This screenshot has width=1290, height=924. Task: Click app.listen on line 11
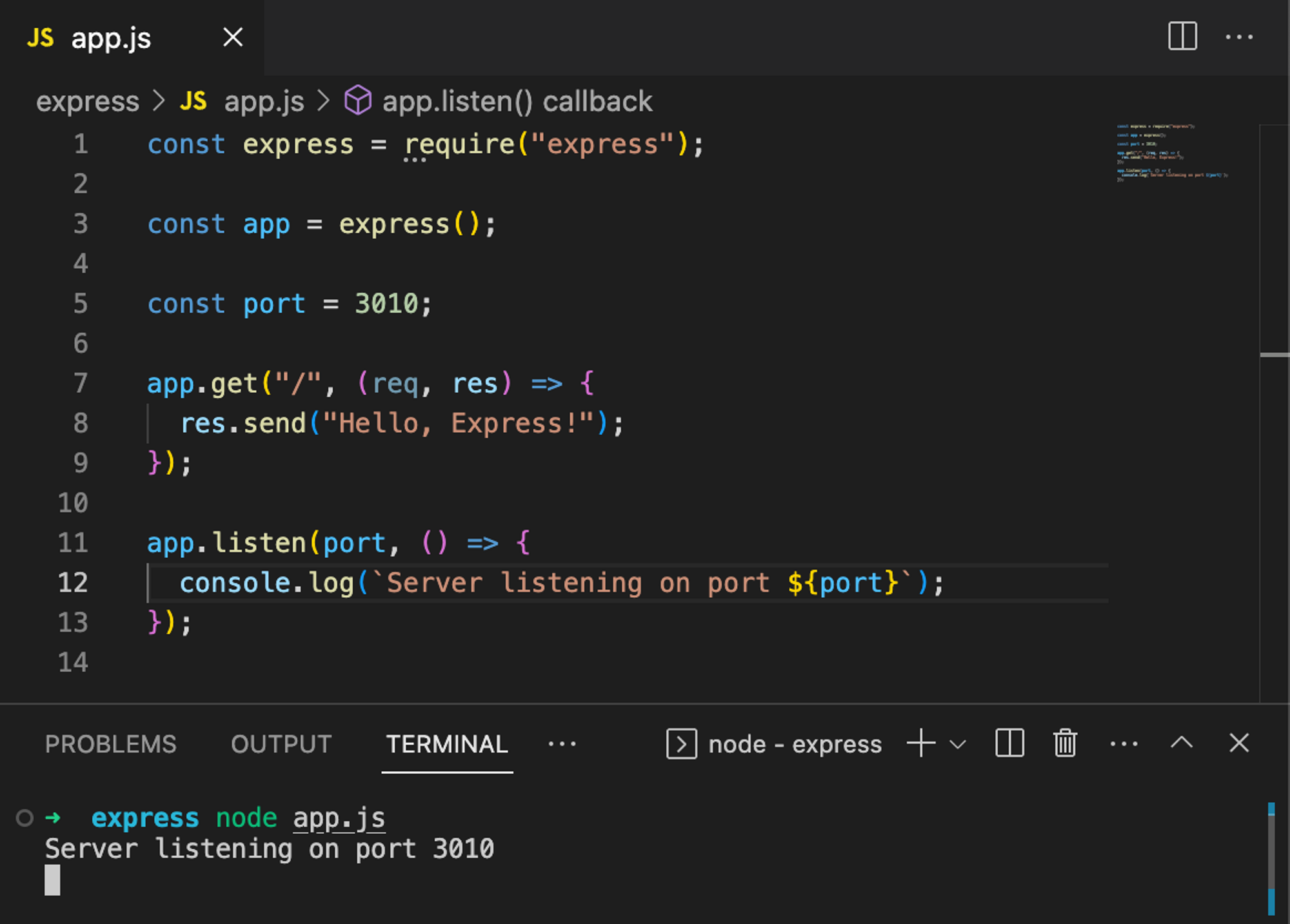226,543
